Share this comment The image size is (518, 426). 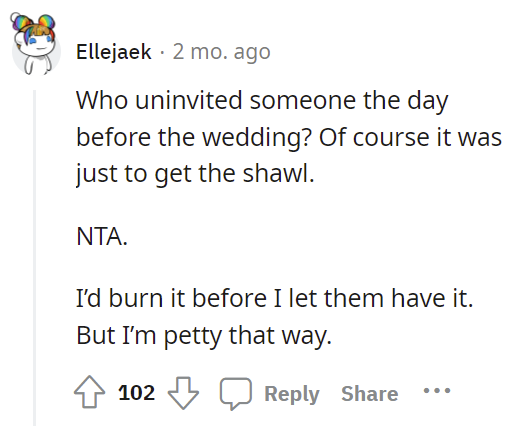point(369,394)
